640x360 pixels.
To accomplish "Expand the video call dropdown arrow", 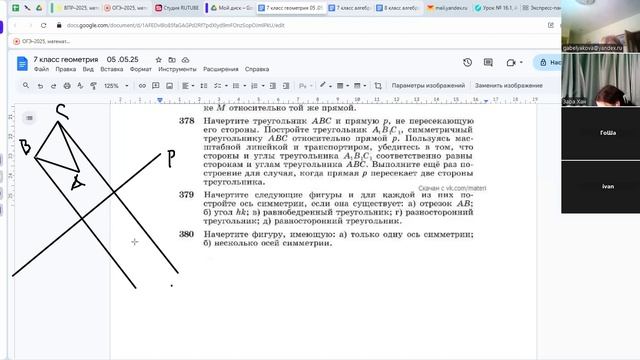I will (521, 62).
